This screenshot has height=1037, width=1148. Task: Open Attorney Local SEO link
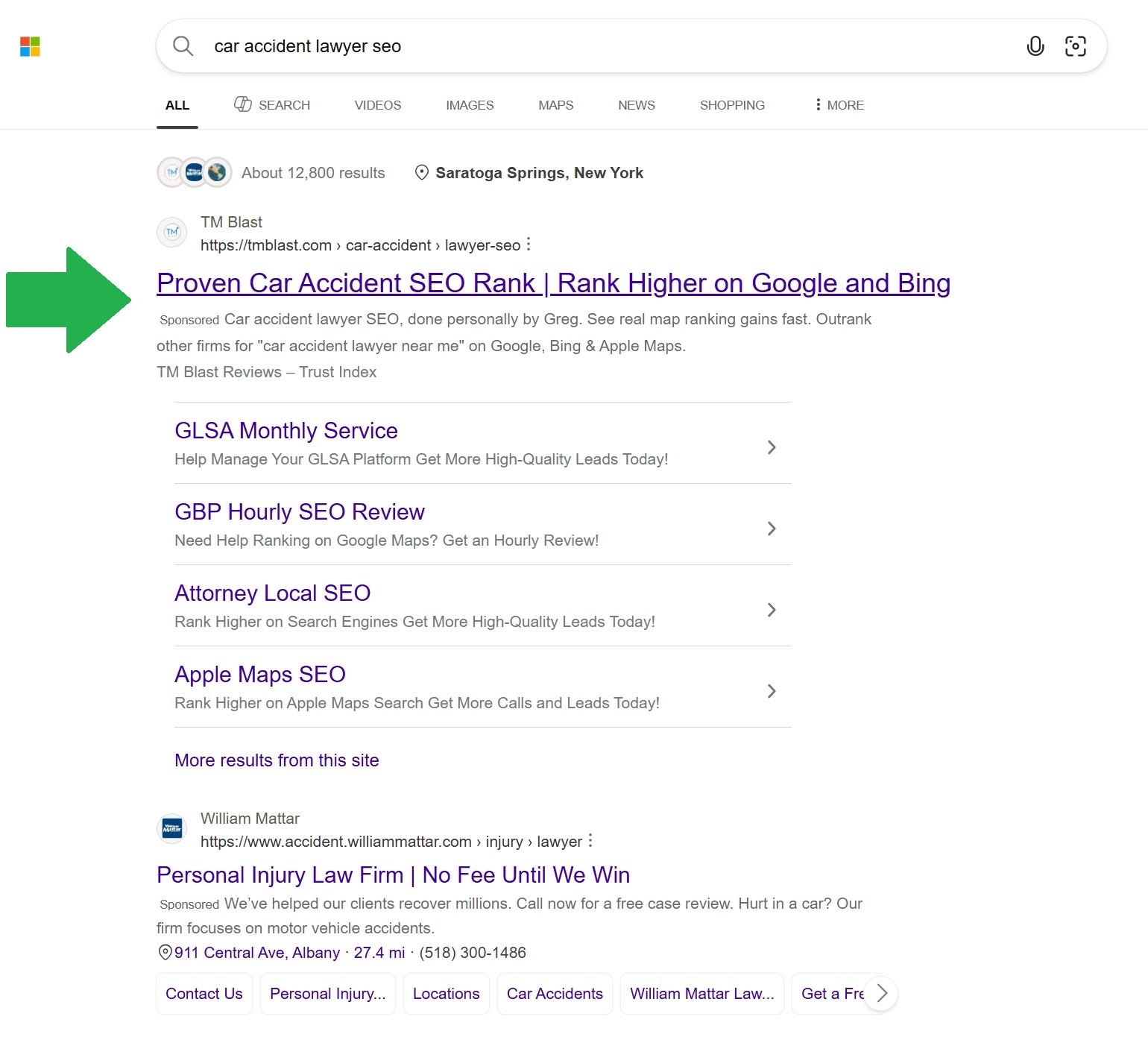tap(273, 593)
